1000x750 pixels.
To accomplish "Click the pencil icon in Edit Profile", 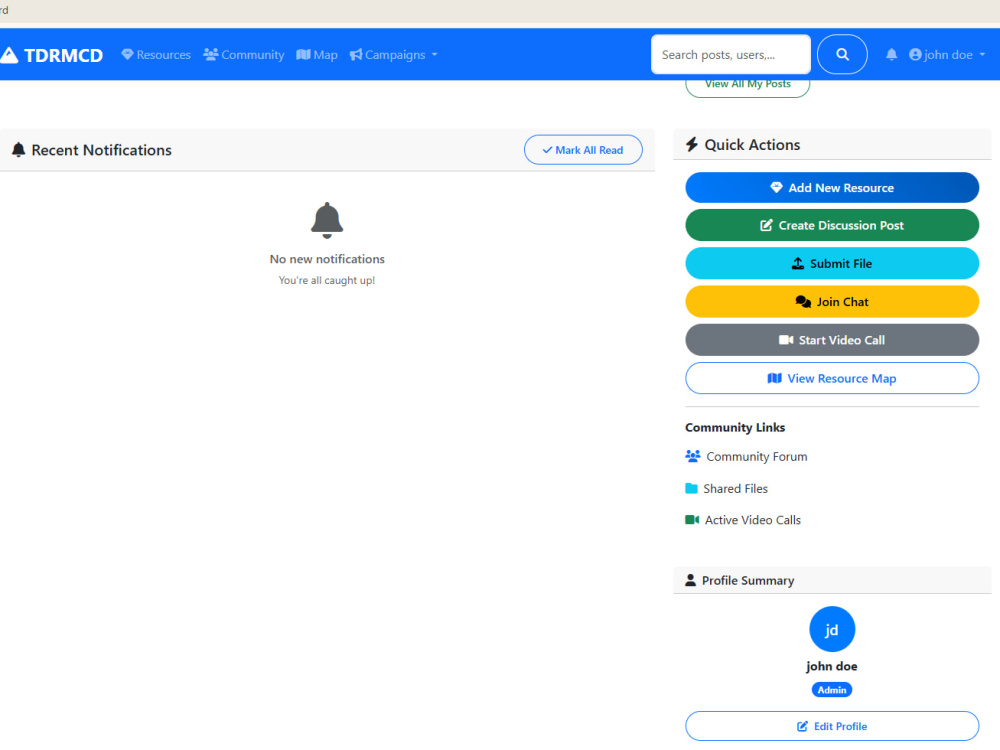I will pyautogui.click(x=802, y=726).
